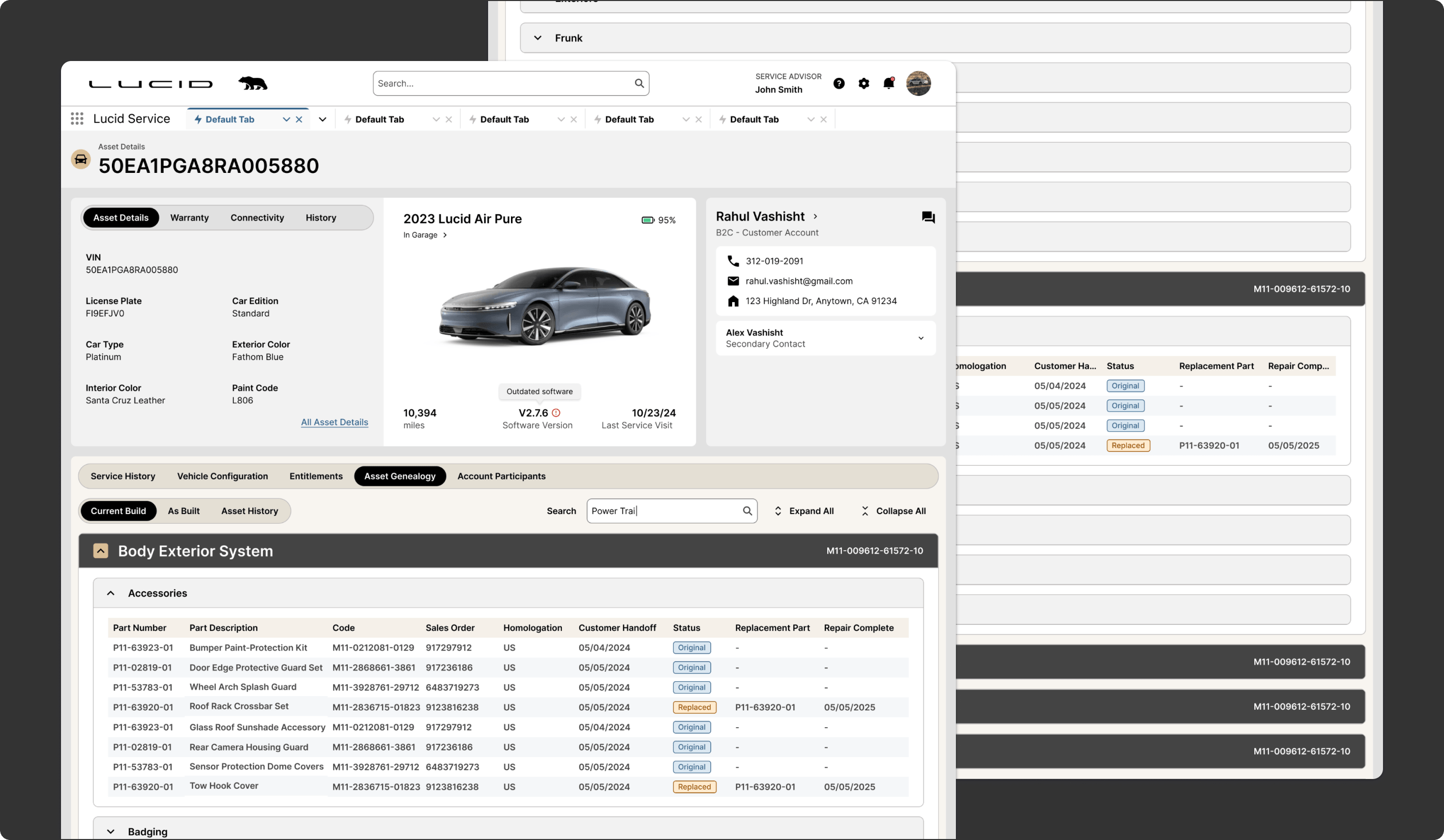The width and height of the screenshot is (1444, 840).
Task: Expand the Badging section
Action: pyautogui.click(x=111, y=831)
